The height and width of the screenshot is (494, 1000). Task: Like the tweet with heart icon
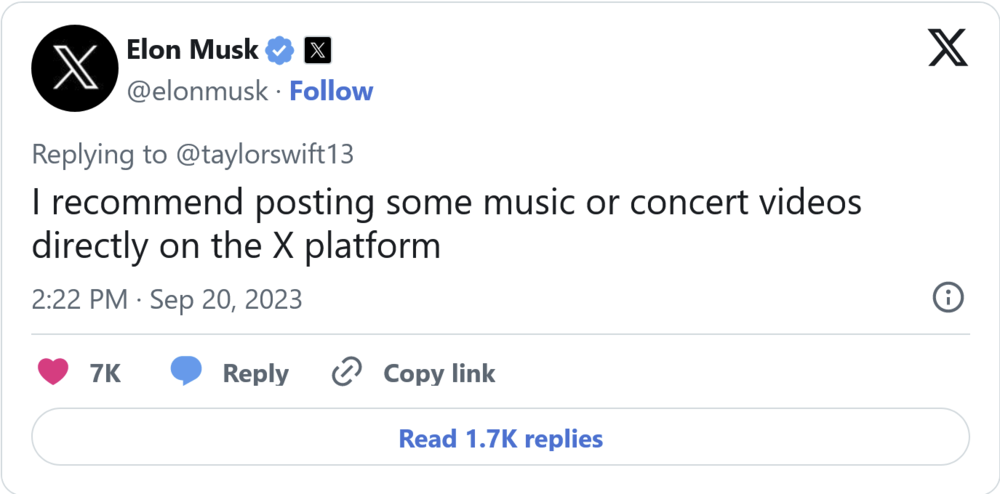click(x=53, y=372)
